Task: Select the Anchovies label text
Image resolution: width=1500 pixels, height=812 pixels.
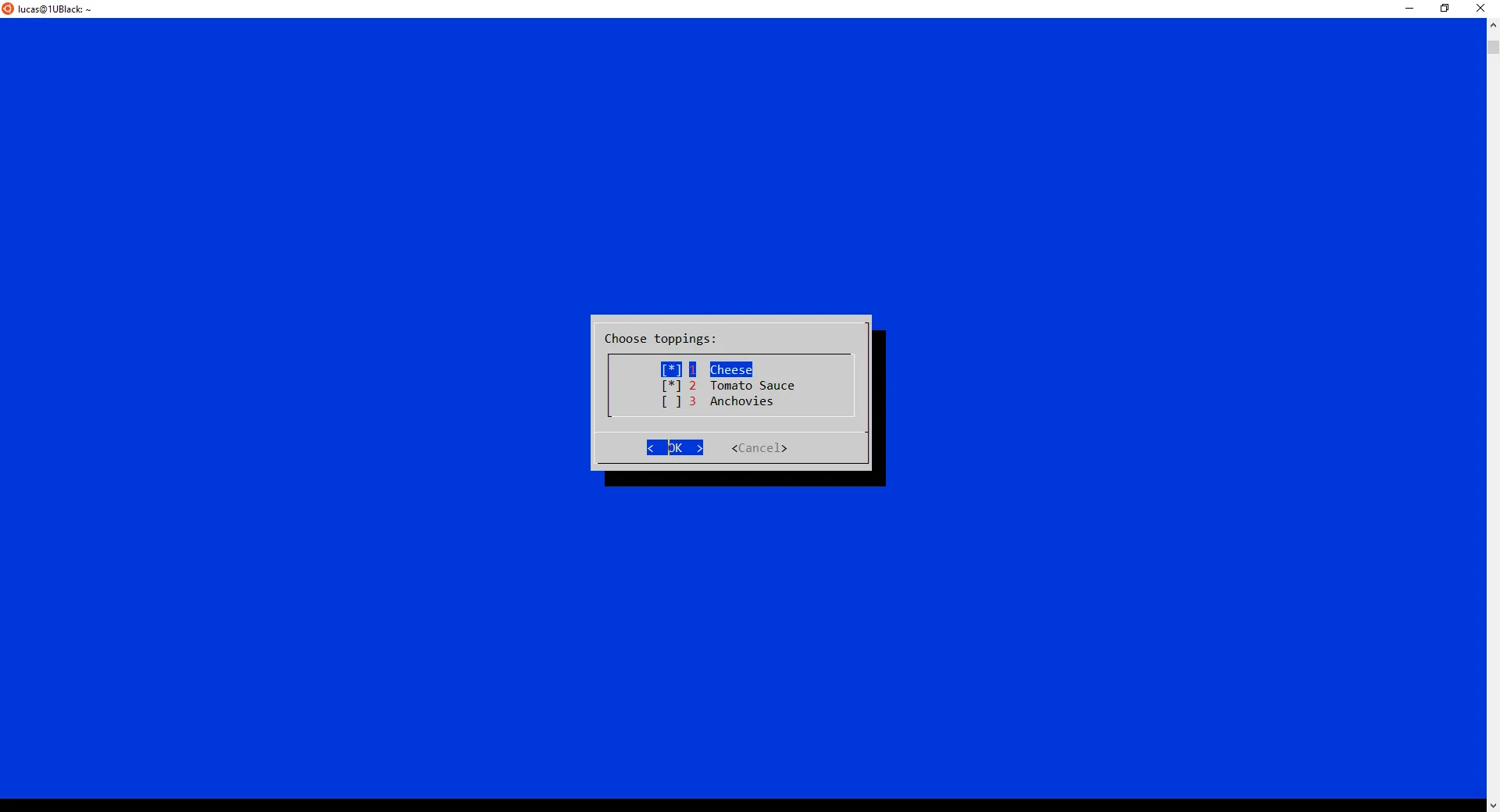Action: tap(741, 401)
